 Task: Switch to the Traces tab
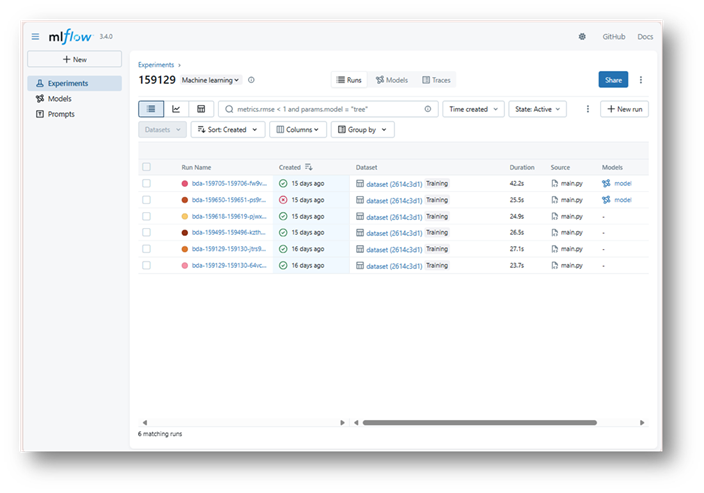(x=436, y=80)
